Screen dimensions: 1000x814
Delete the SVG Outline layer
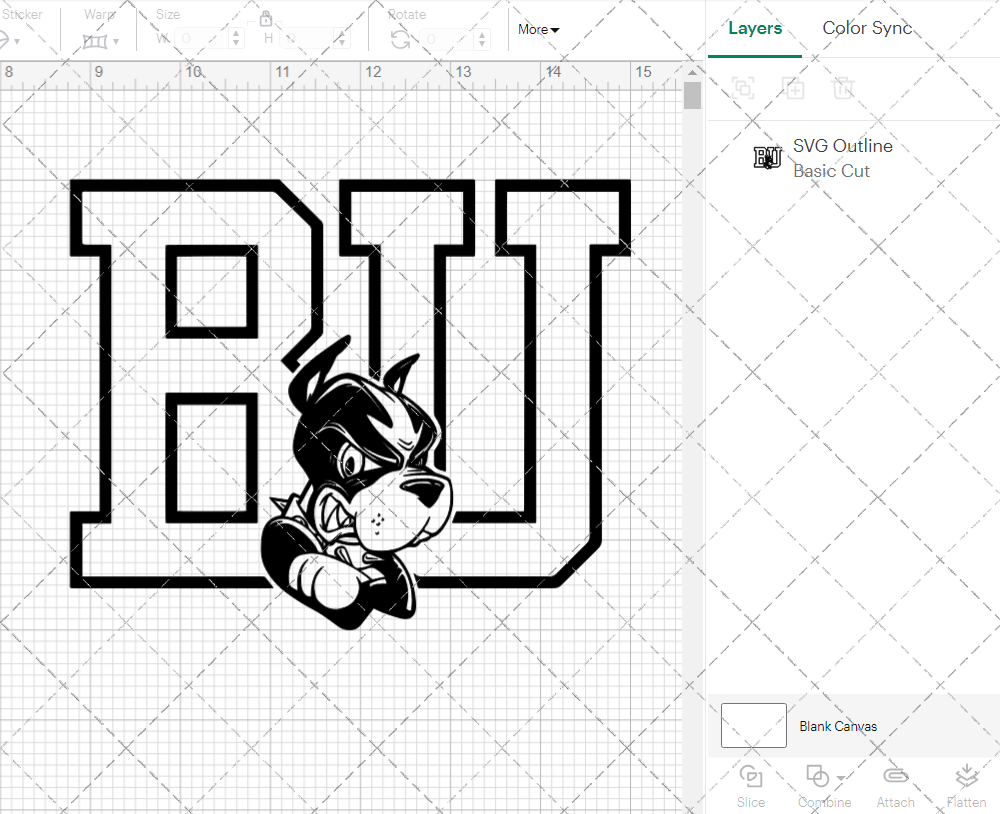[x=844, y=88]
